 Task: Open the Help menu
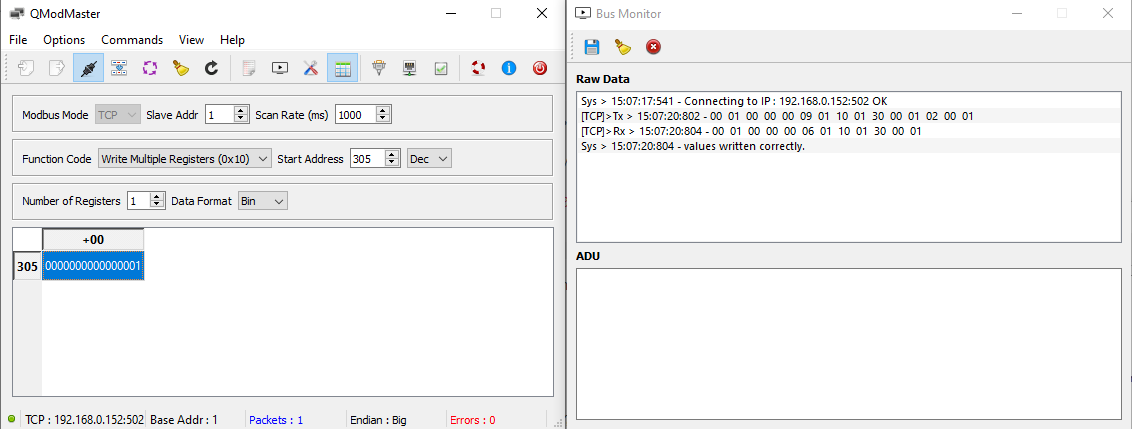click(x=232, y=40)
